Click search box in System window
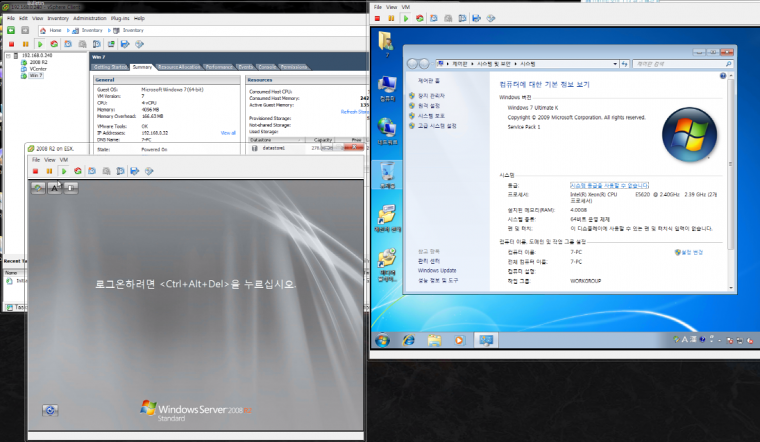 tap(683, 64)
